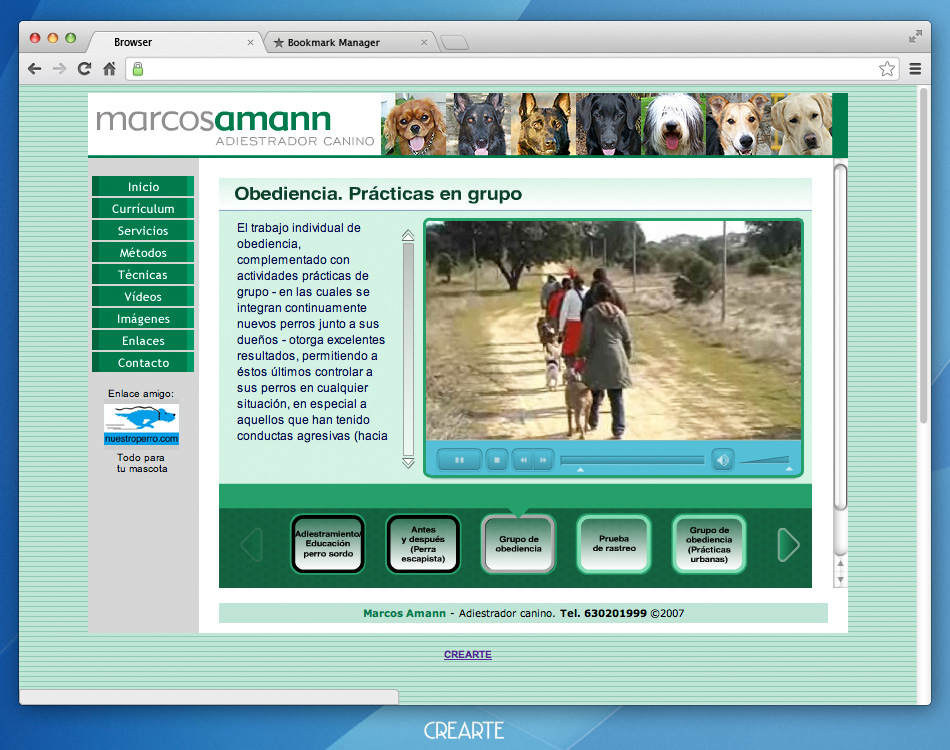Go to the Técnicas section
The image size is (950, 750).
[x=143, y=274]
